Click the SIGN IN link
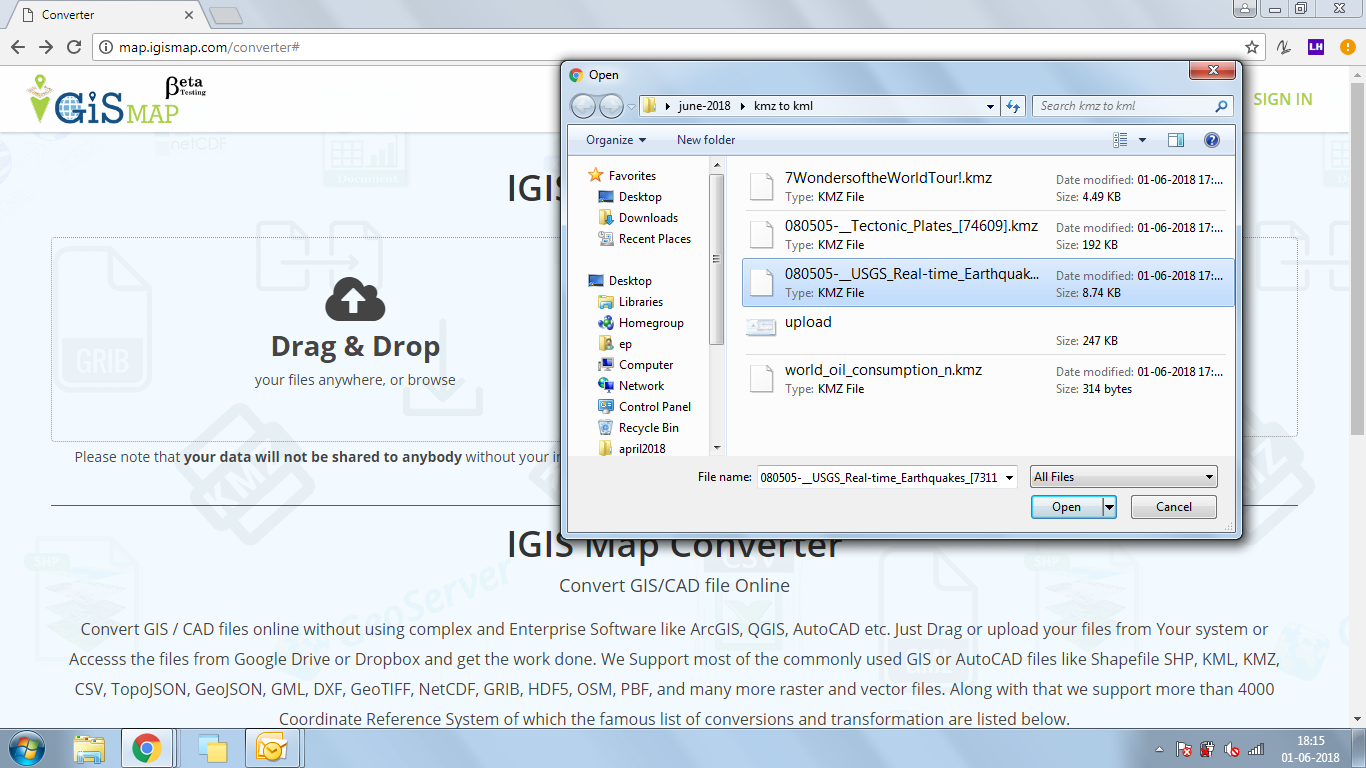 (1282, 99)
